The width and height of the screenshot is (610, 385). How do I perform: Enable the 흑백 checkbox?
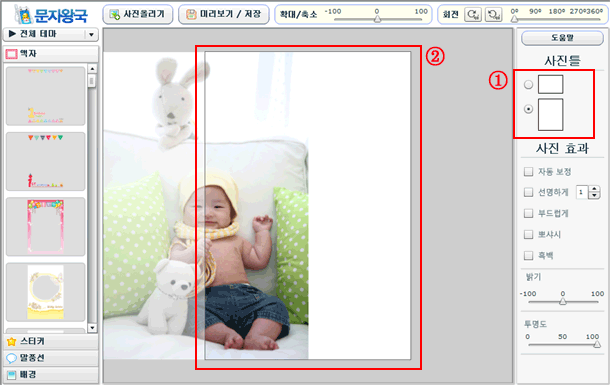pos(528,256)
